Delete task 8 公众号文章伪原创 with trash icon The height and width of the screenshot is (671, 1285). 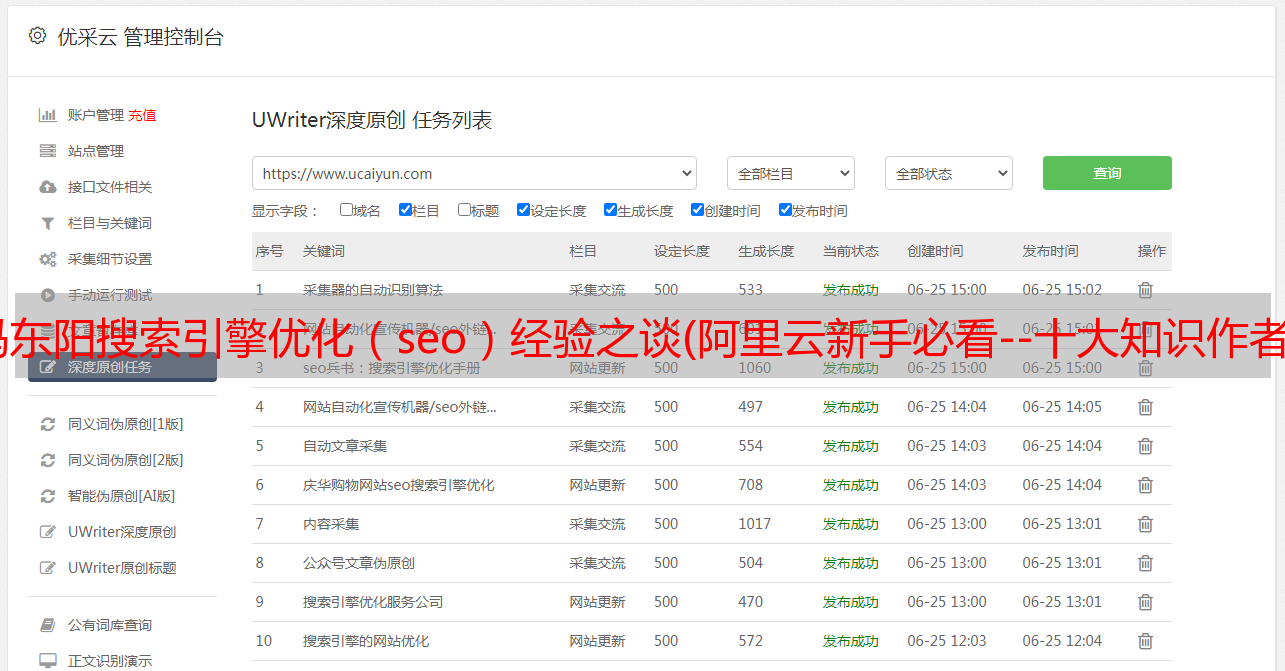(x=1146, y=563)
